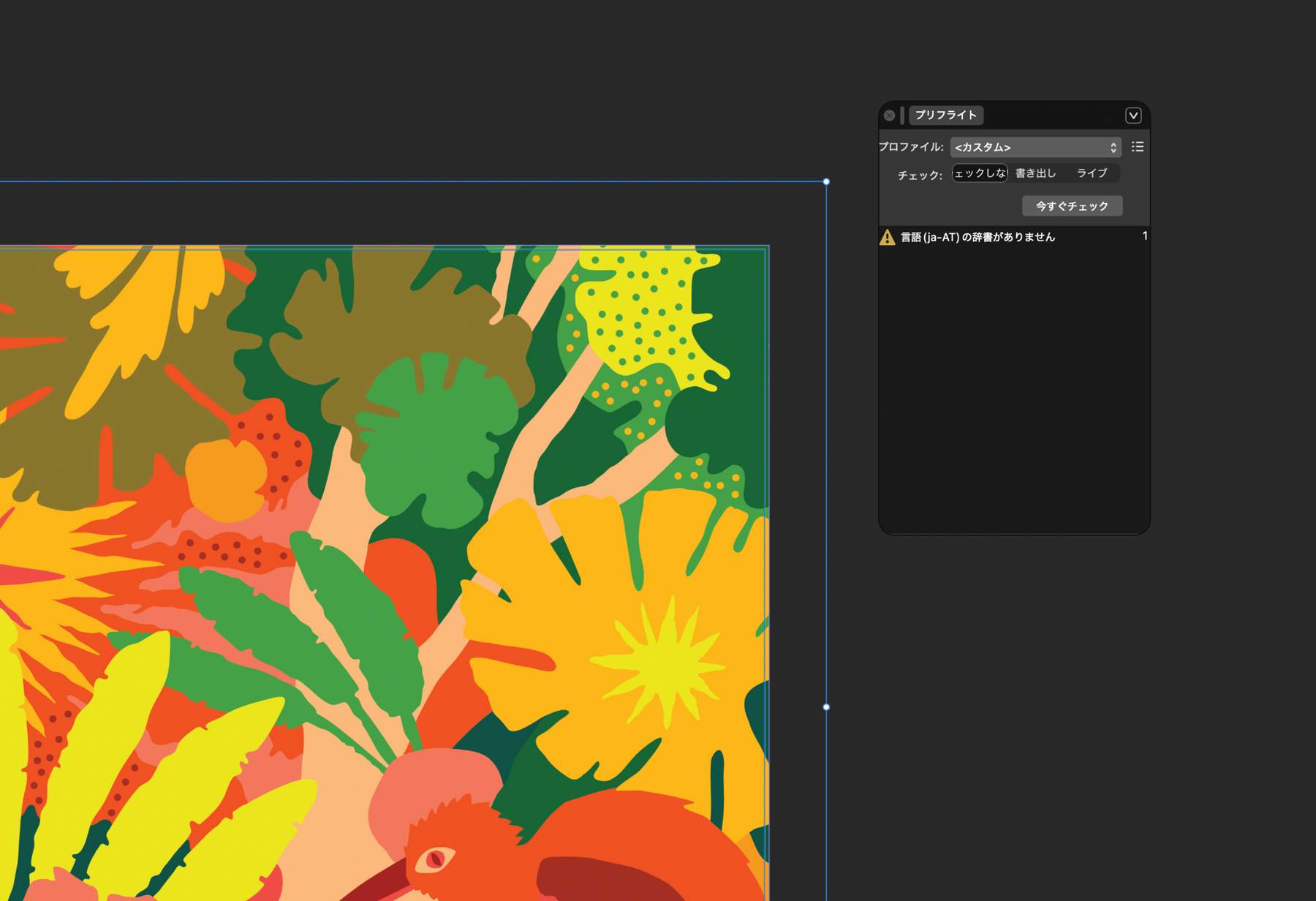This screenshot has width=1316, height=901.
Task: Close the プリフライト panel
Action: coord(889,116)
